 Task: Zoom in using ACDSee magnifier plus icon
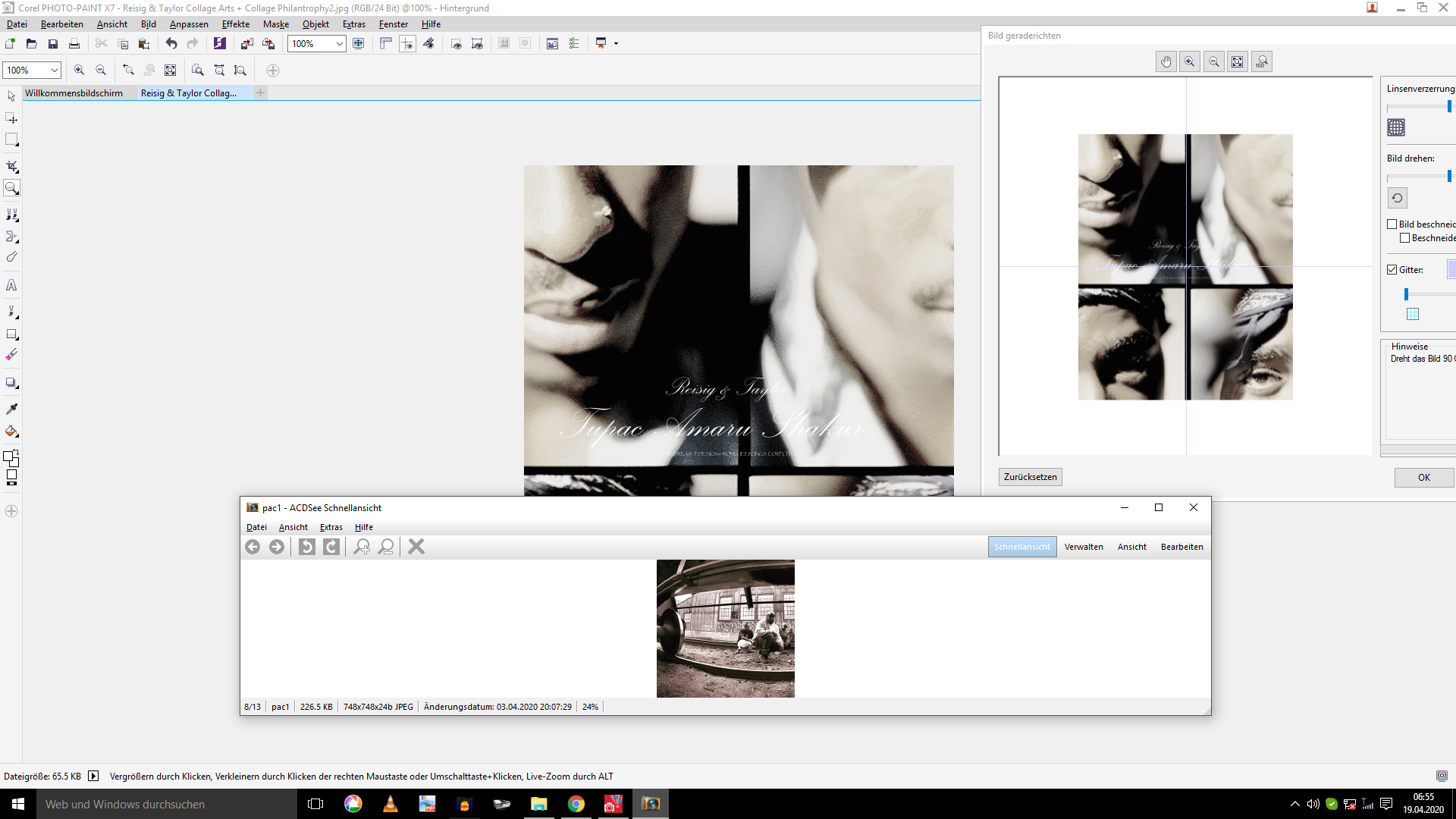[362, 547]
